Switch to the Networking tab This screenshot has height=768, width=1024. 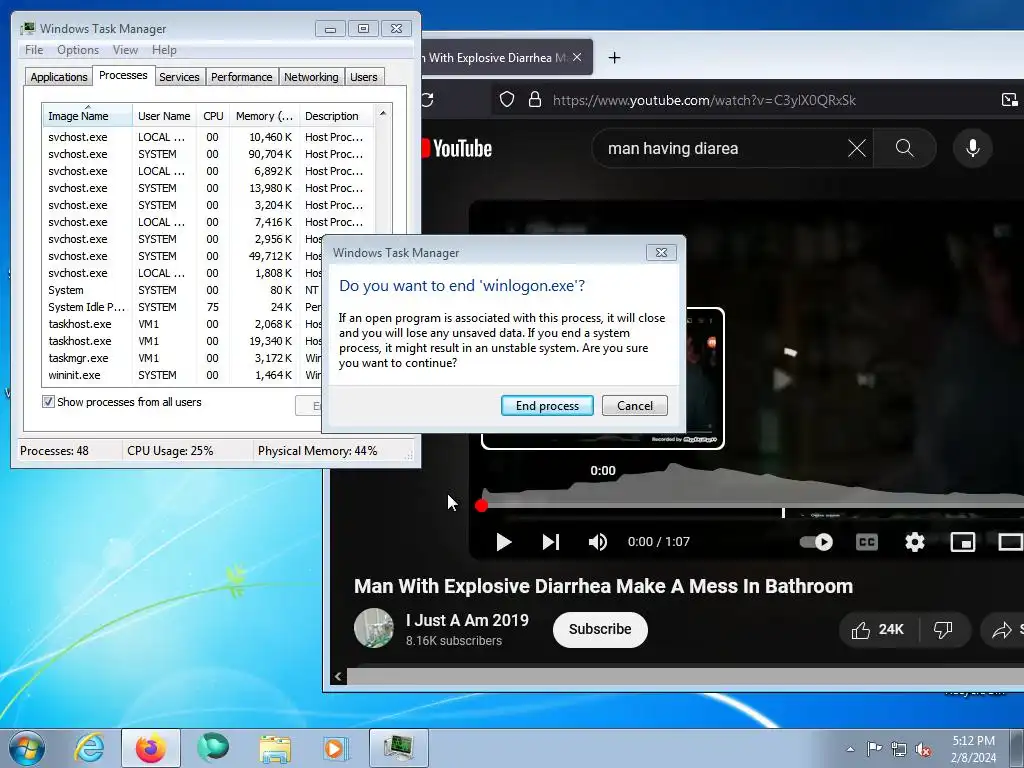311,77
